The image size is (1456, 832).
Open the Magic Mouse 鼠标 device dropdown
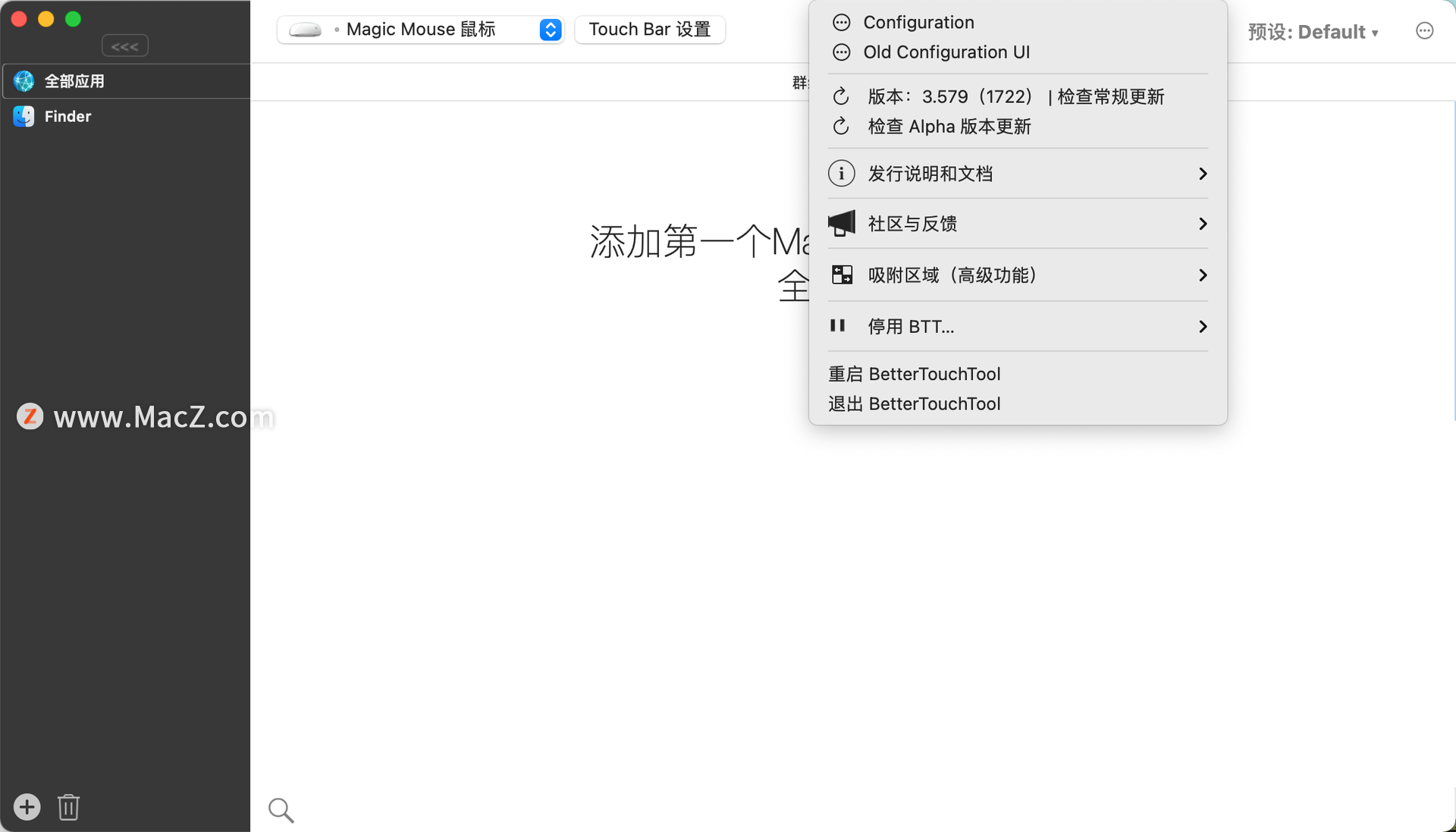421,30
